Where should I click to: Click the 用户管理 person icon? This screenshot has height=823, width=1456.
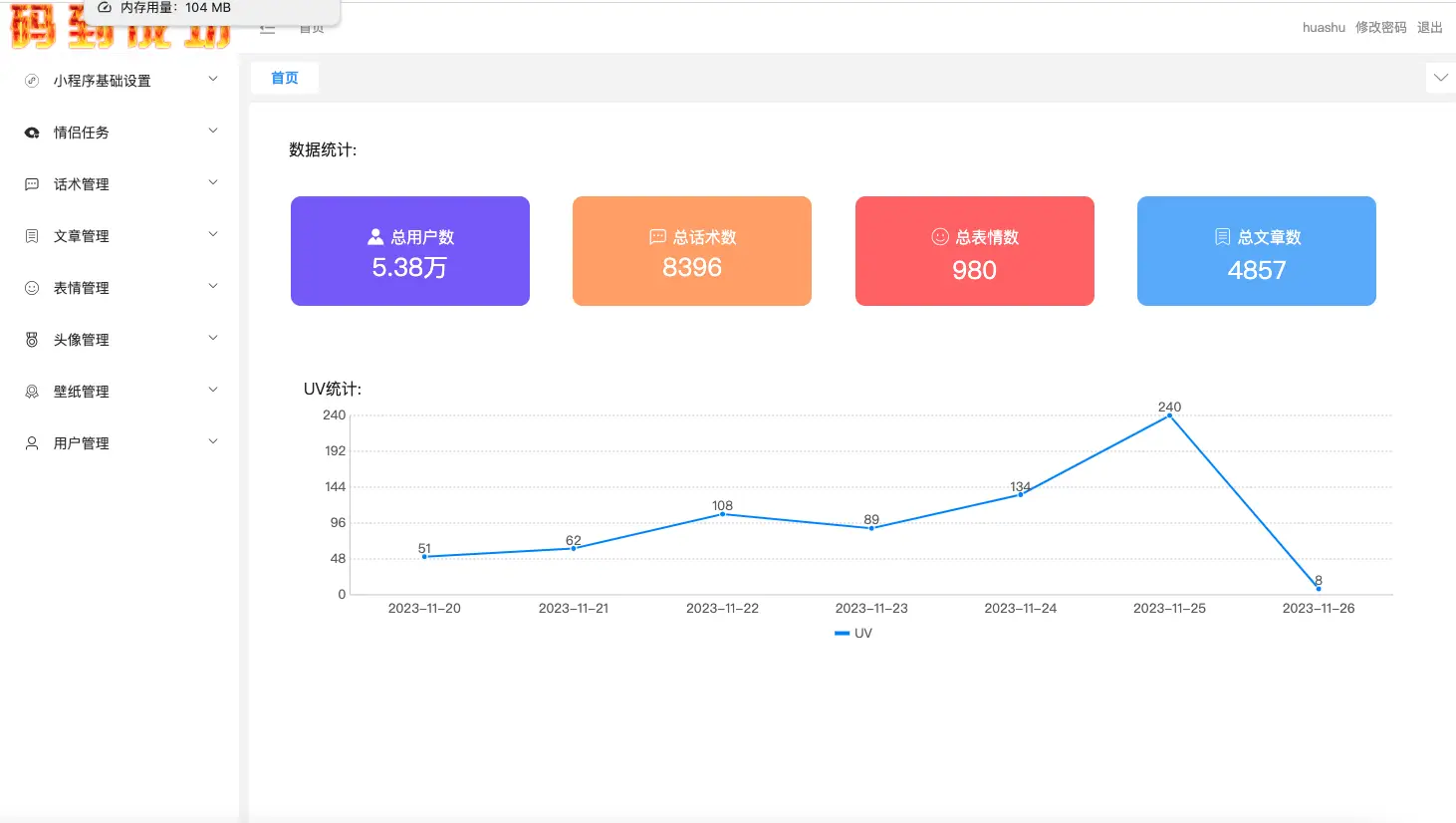(x=32, y=443)
